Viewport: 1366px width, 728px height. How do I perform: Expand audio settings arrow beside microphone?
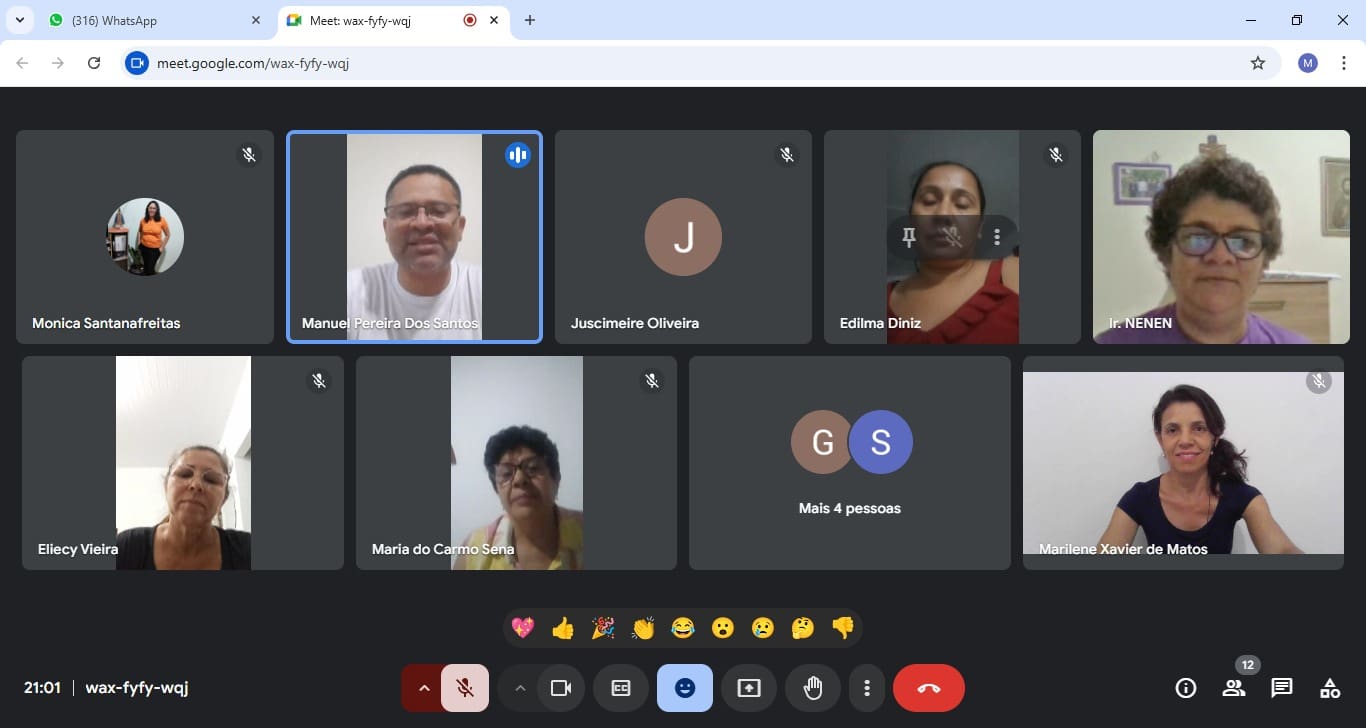423,688
